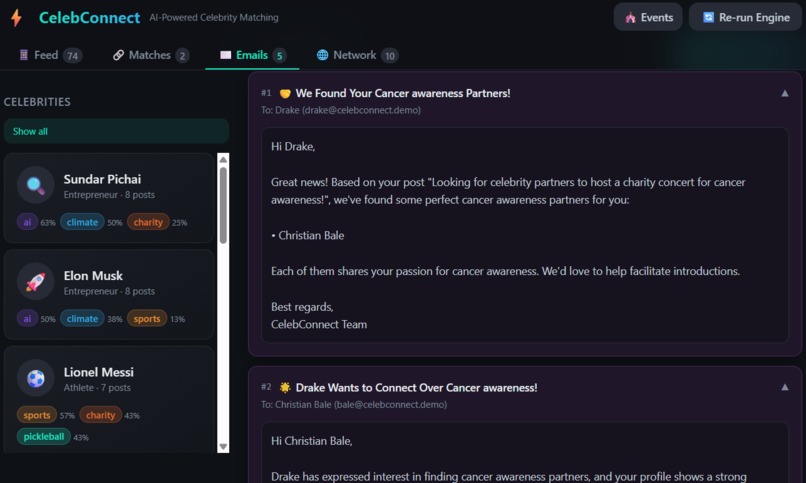
Task: Click the Network globe icon
Action: [322, 55]
